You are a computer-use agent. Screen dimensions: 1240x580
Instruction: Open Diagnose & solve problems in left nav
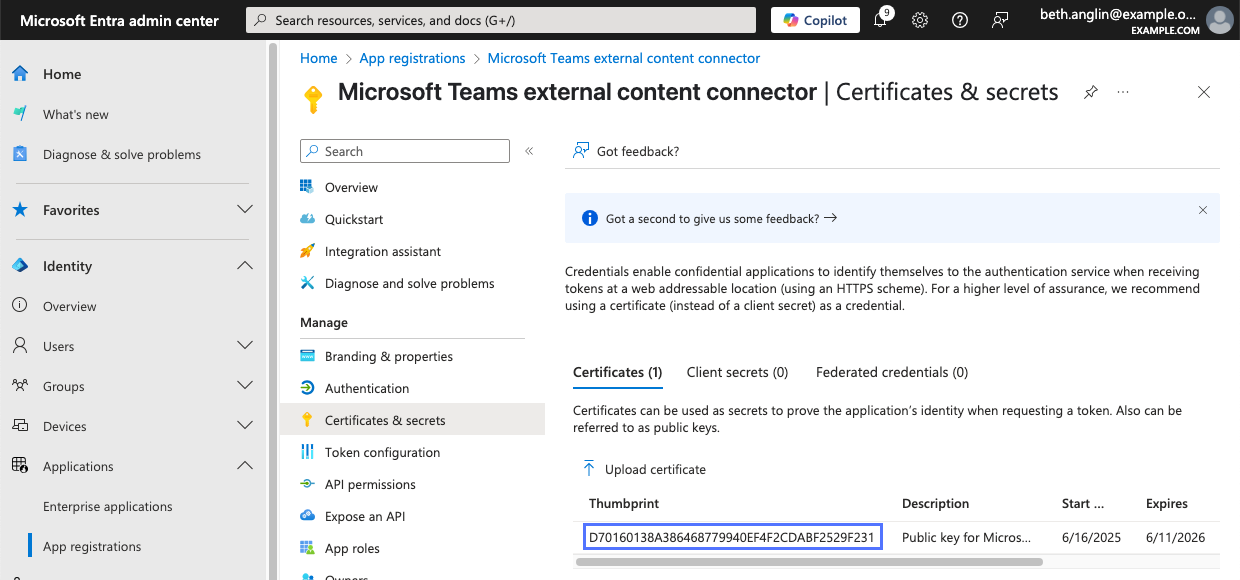point(122,154)
